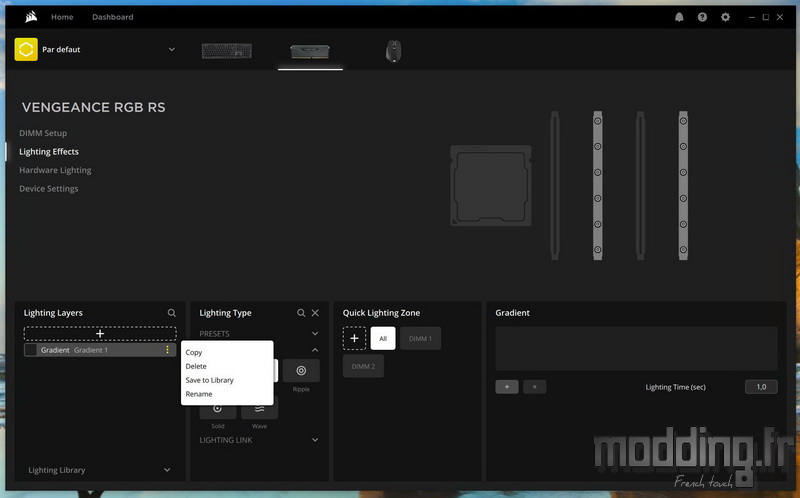The height and width of the screenshot is (498, 800).
Task: Click the yellow Par defaut profile icon
Action: (x=26, y=49)
